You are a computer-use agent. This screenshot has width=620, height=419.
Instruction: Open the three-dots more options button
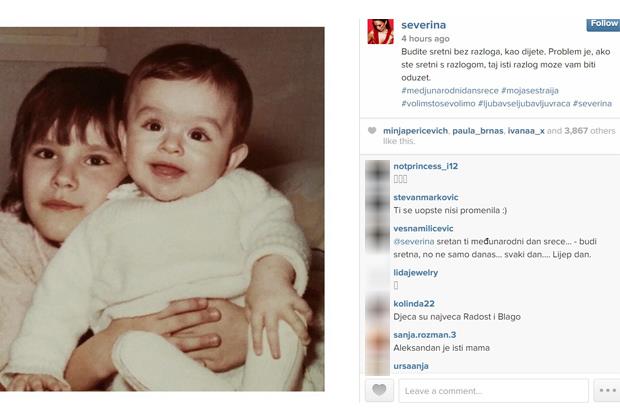(607, 391)
